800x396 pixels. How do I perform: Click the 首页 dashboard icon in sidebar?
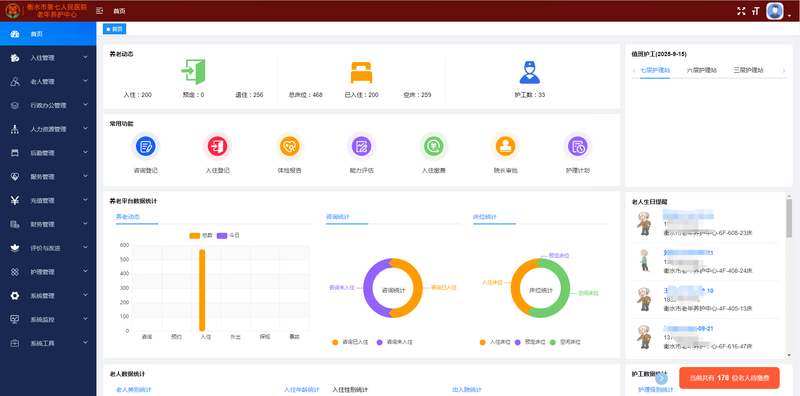[15, 34]
